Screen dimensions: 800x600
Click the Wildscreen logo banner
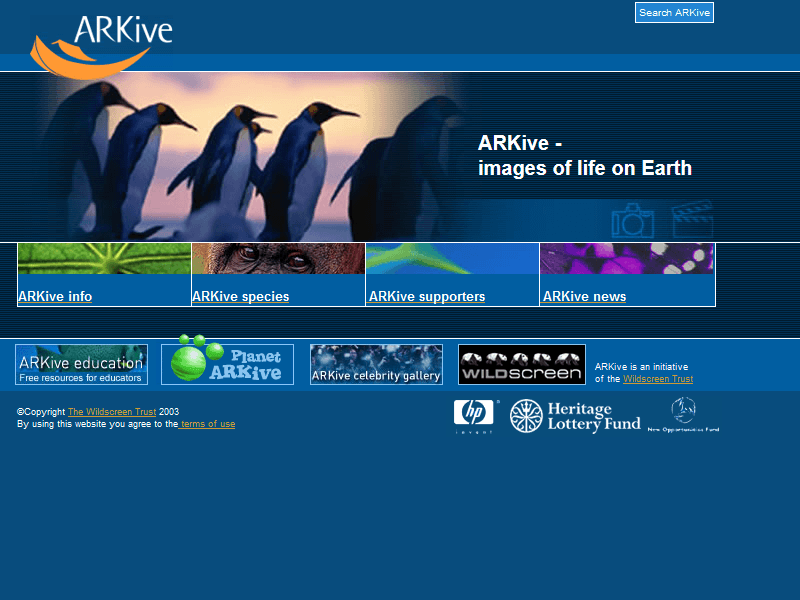pos(522,364)
